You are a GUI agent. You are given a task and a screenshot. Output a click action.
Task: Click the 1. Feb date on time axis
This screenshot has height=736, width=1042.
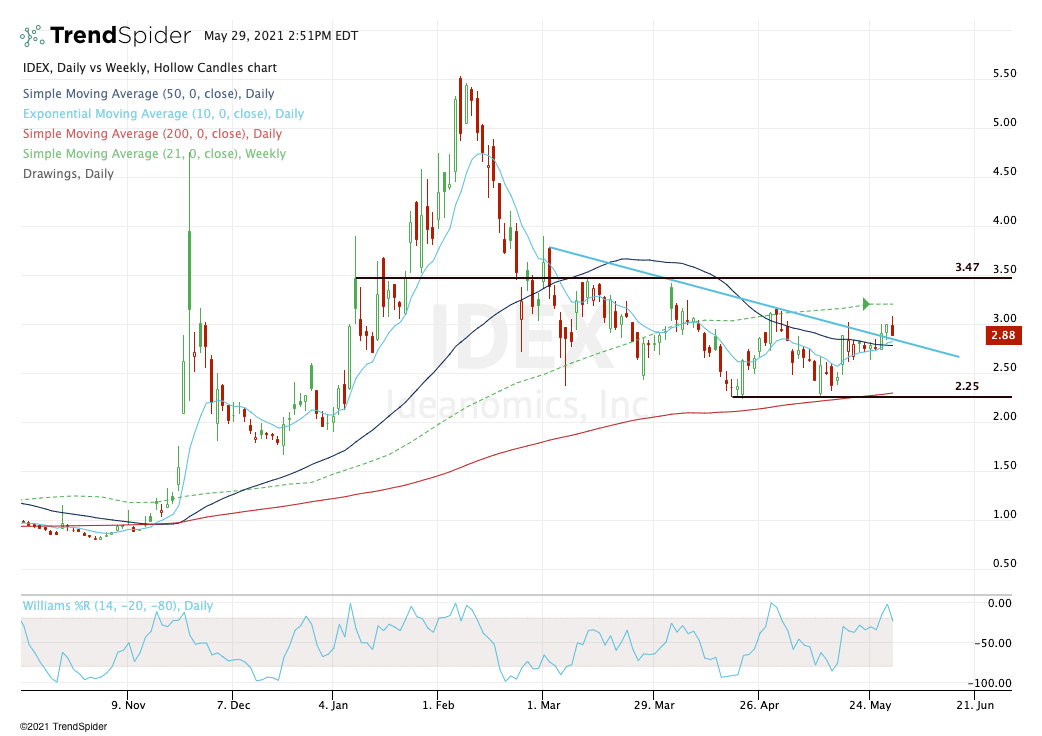pos(438,706)
